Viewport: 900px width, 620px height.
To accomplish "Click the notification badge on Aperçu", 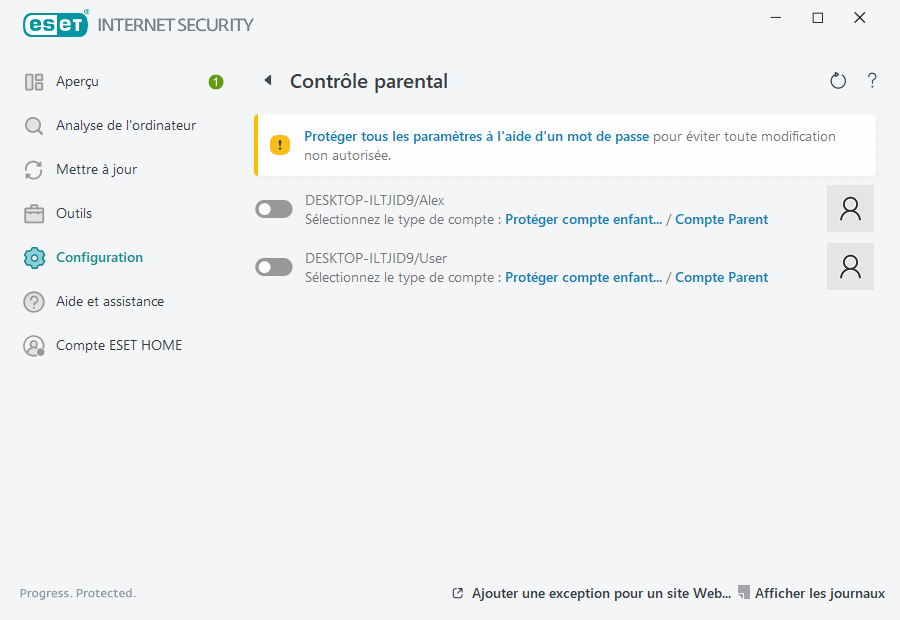I will point(215,82).
